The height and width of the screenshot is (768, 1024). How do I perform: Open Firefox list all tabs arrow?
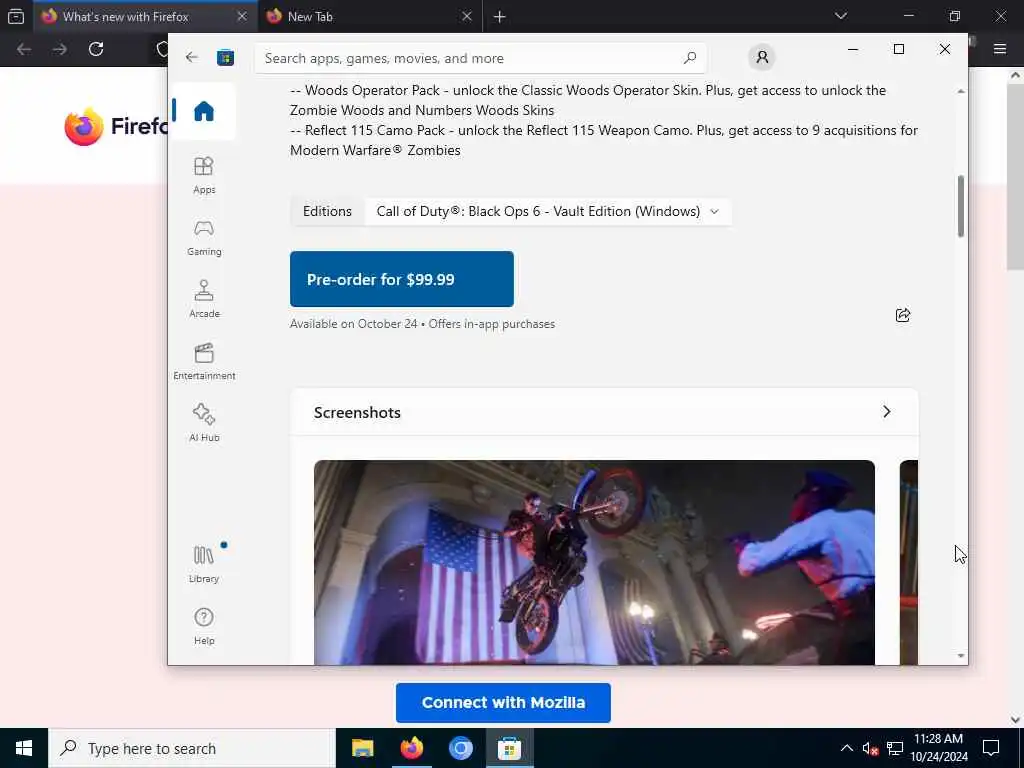pyautogui.click(x=840, y=16)
